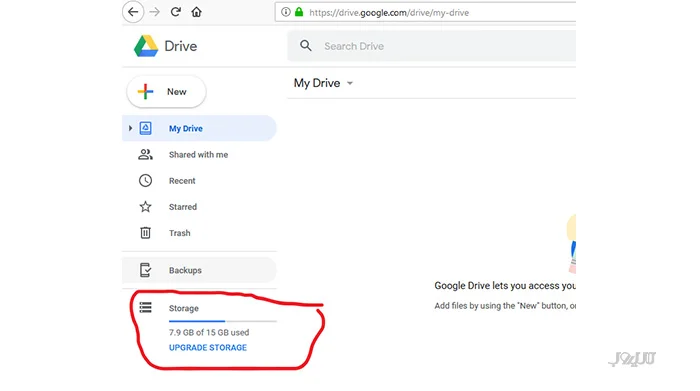Screen dimensions: 700x391
Task: Click 'Google Drive lets you access' text
Action: [505, 286]
